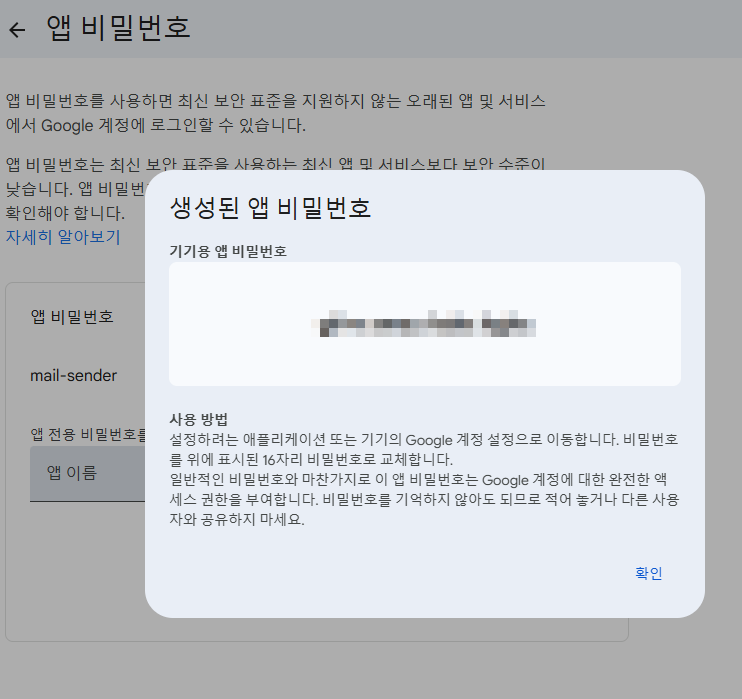Go back using the arrow icon

pyautogui.click(x=18, y=29)
